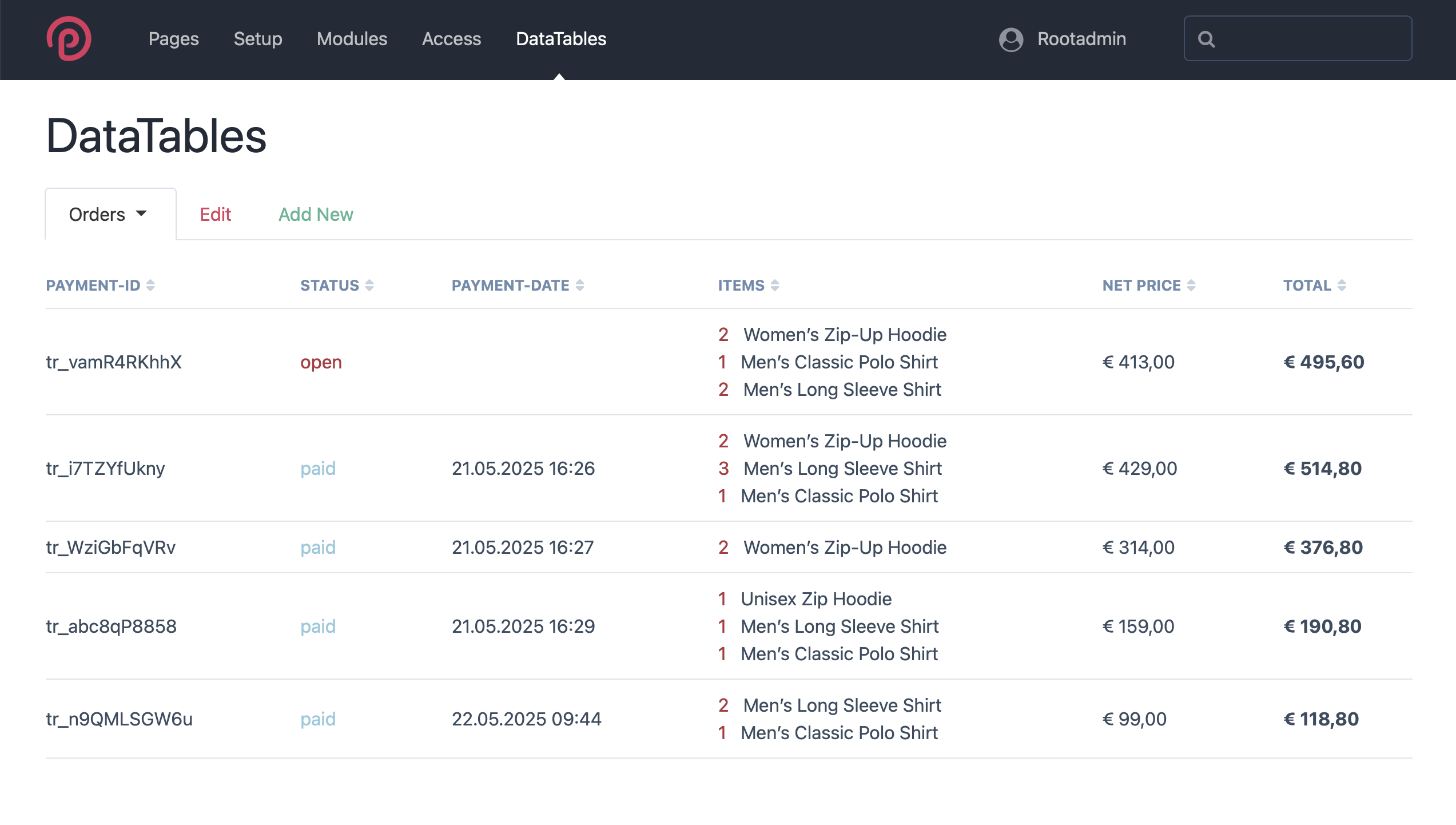Screen dimensions: 1456x825
Task: Select the DataTables menu item
Action: (560, 39)
